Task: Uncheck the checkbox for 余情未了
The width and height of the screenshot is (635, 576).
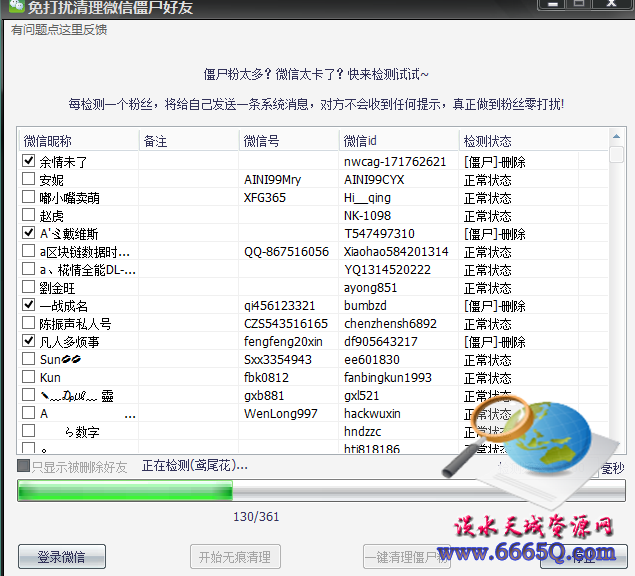Action: (x=28, y=160)
